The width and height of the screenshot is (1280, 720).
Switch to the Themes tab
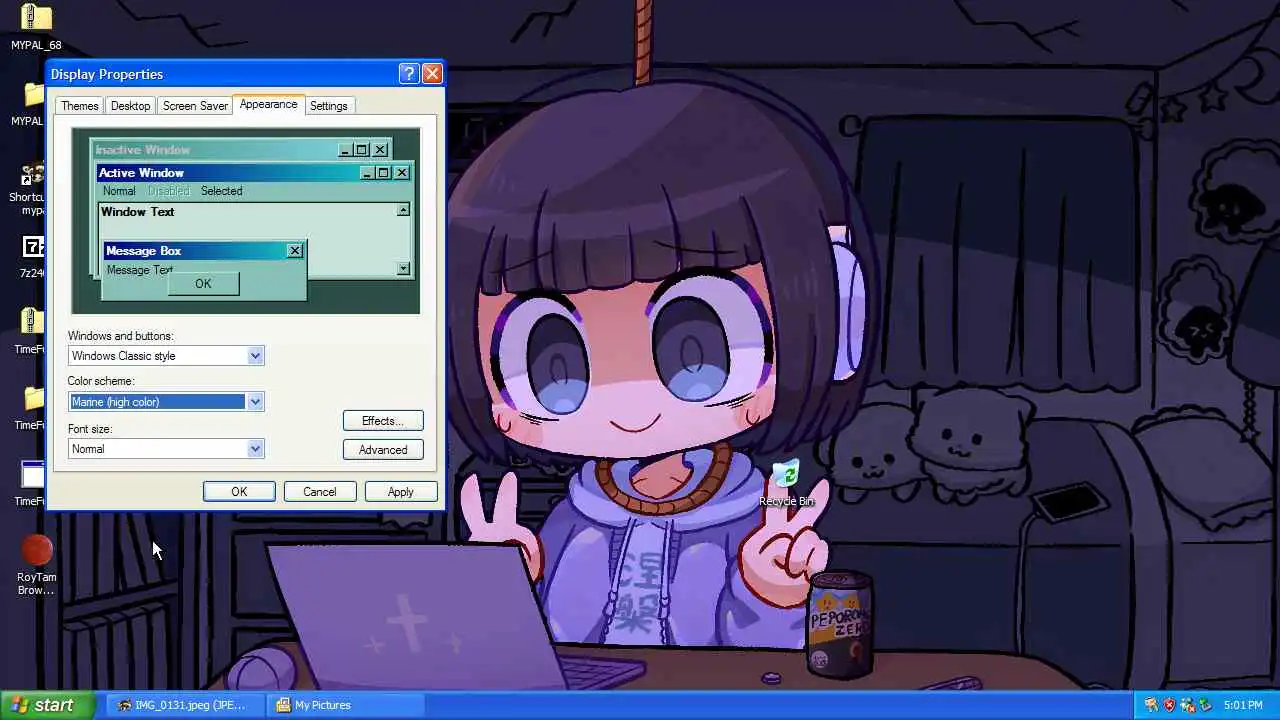[x=79, y=106]
